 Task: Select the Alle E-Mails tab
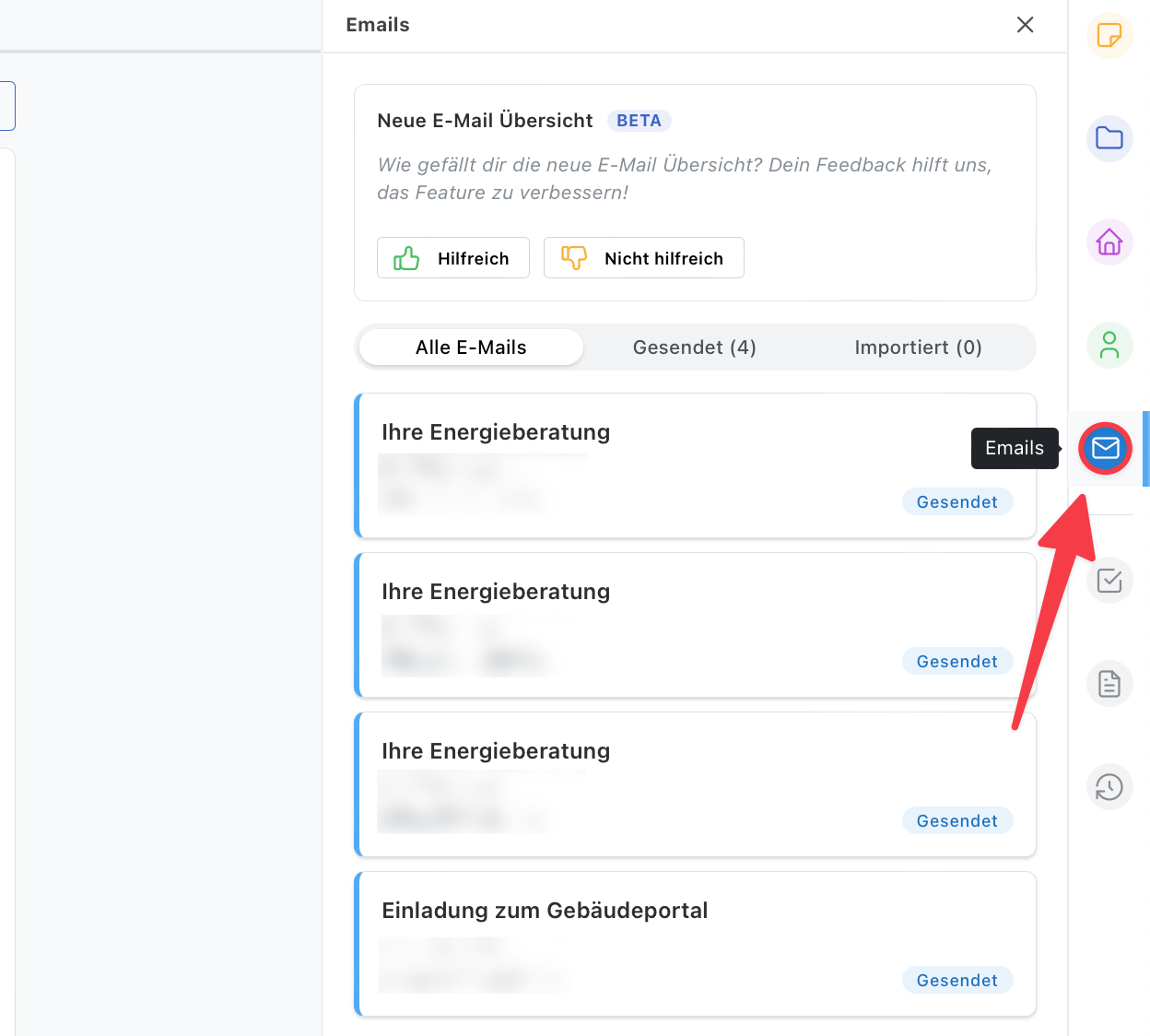click(x=471, y=347)
